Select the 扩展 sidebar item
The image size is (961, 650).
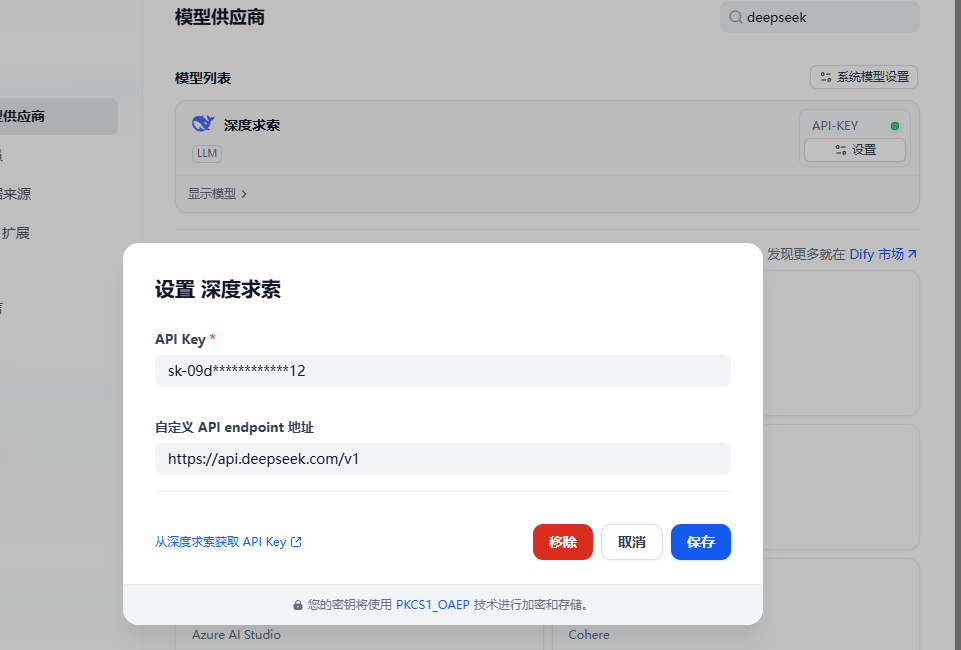pyautogui.click(x=15, y=233)
